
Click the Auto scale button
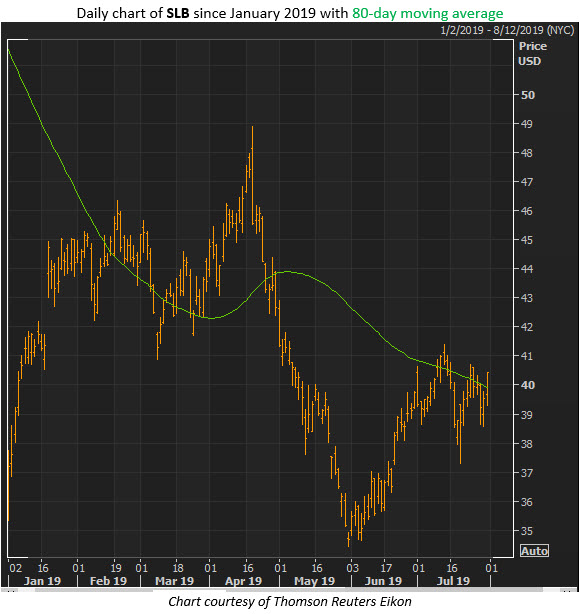pos(534,551)
